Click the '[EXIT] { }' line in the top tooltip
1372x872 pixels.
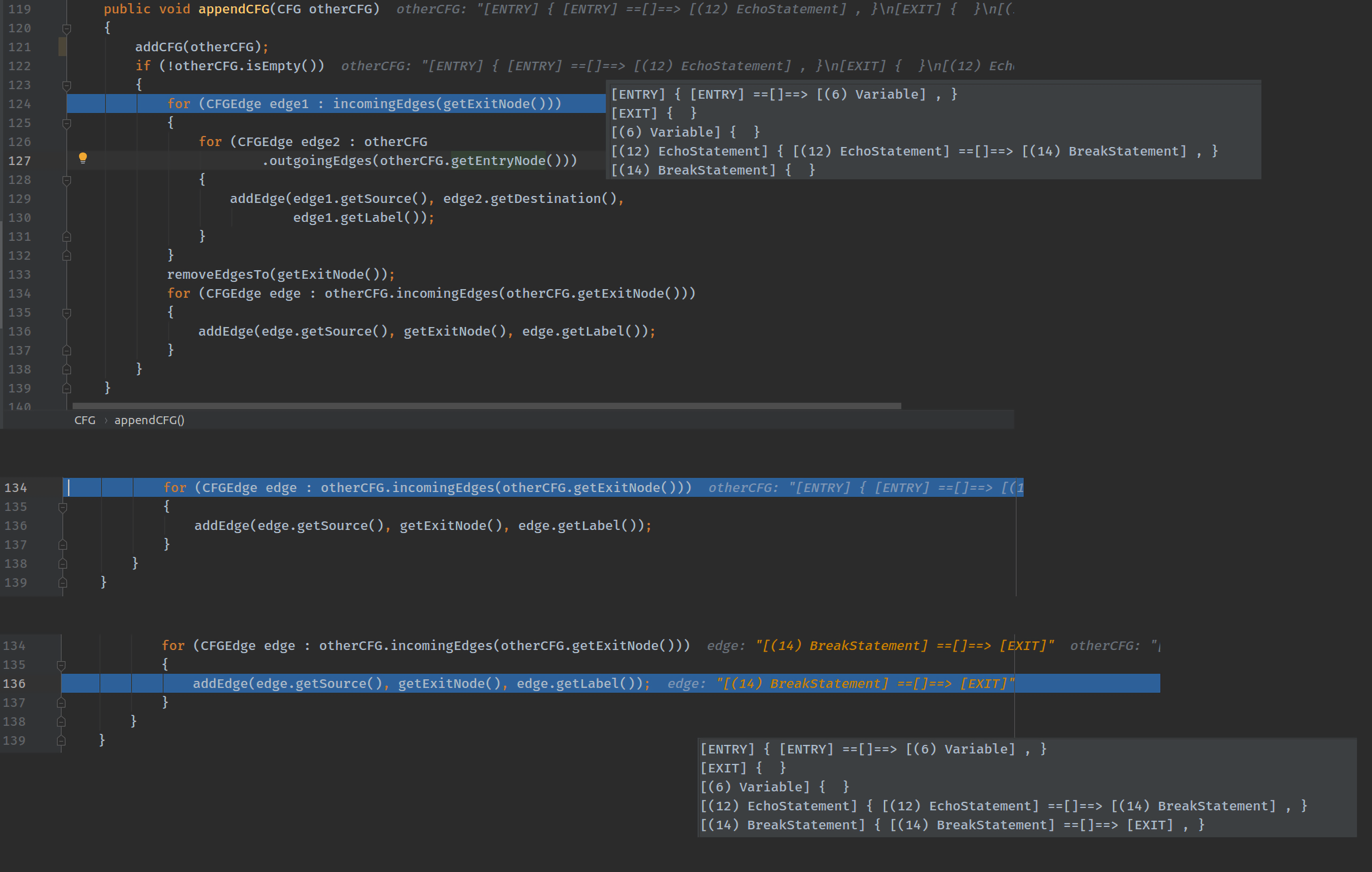click(654, 113)
